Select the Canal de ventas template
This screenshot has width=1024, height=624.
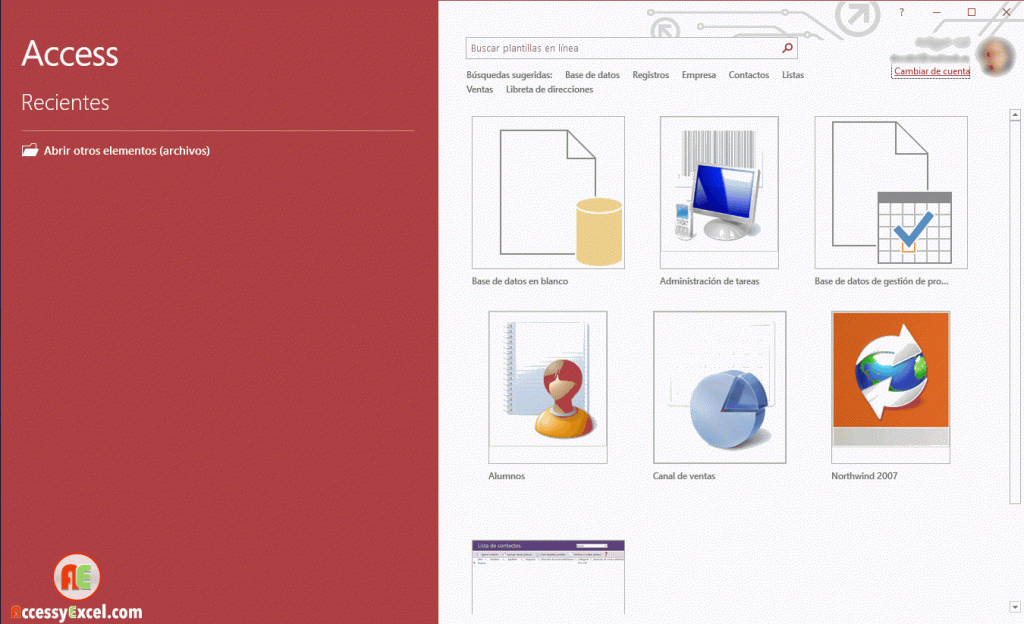[x=719, y=387]
